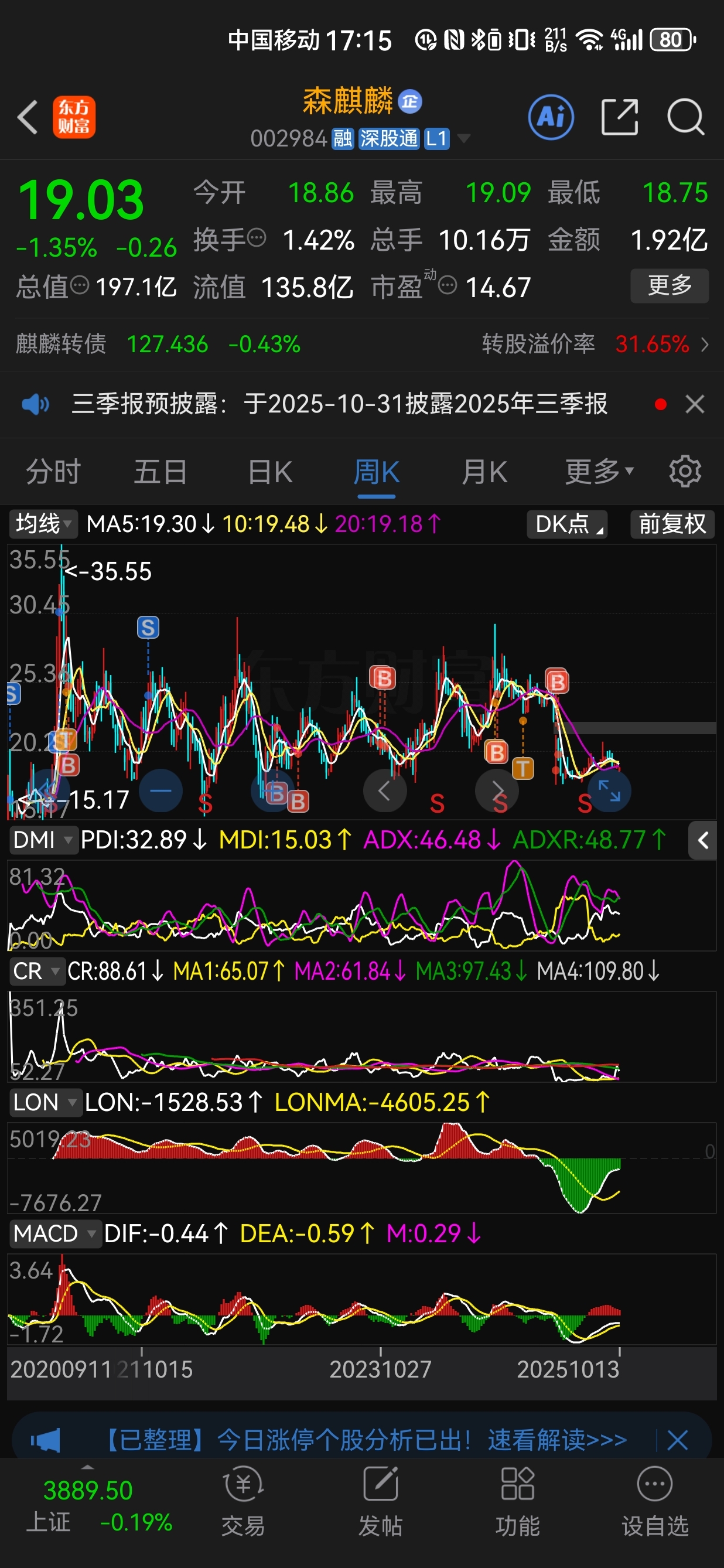Expand stock switcher dropdown triangle
The height and width of the screenshot is (1568, 724).
(x=463, y=139)
